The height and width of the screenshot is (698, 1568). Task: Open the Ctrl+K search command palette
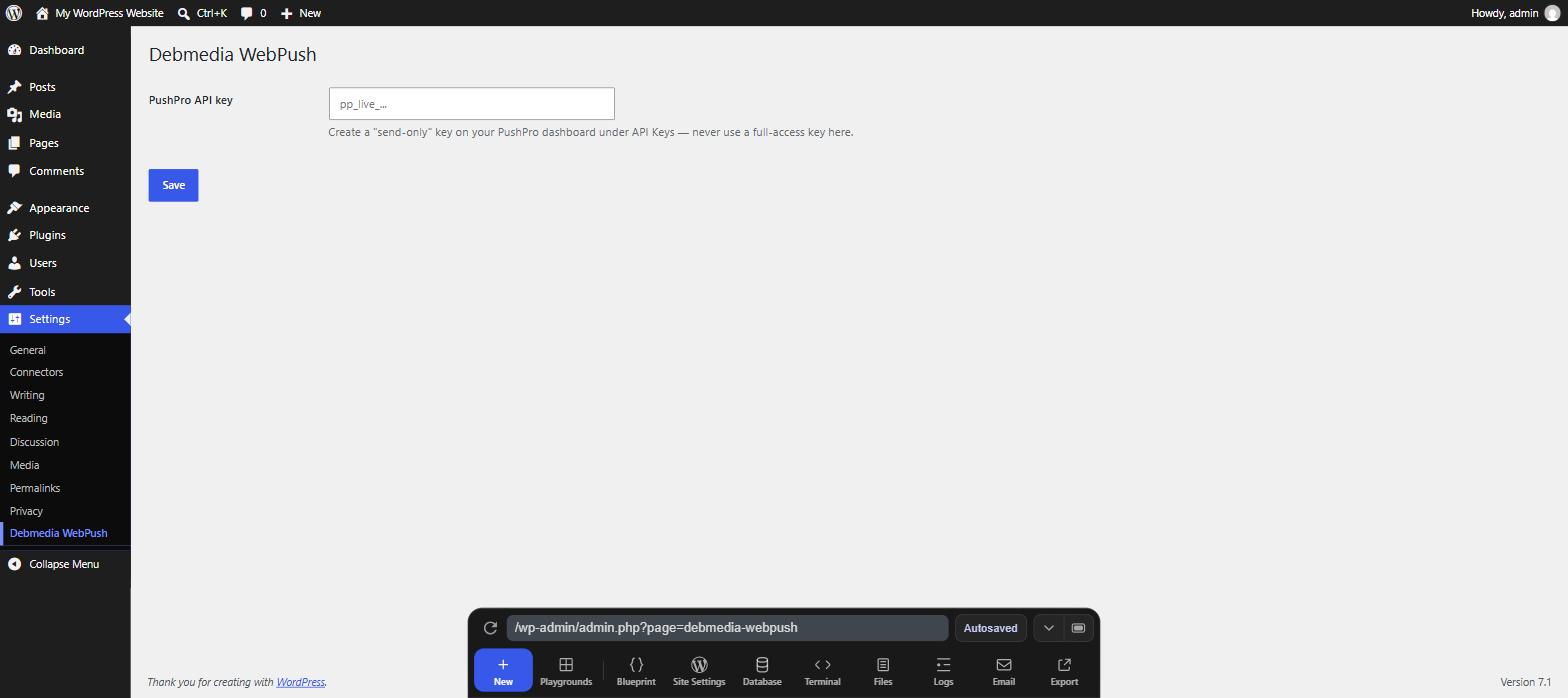(x=202, y=13)
